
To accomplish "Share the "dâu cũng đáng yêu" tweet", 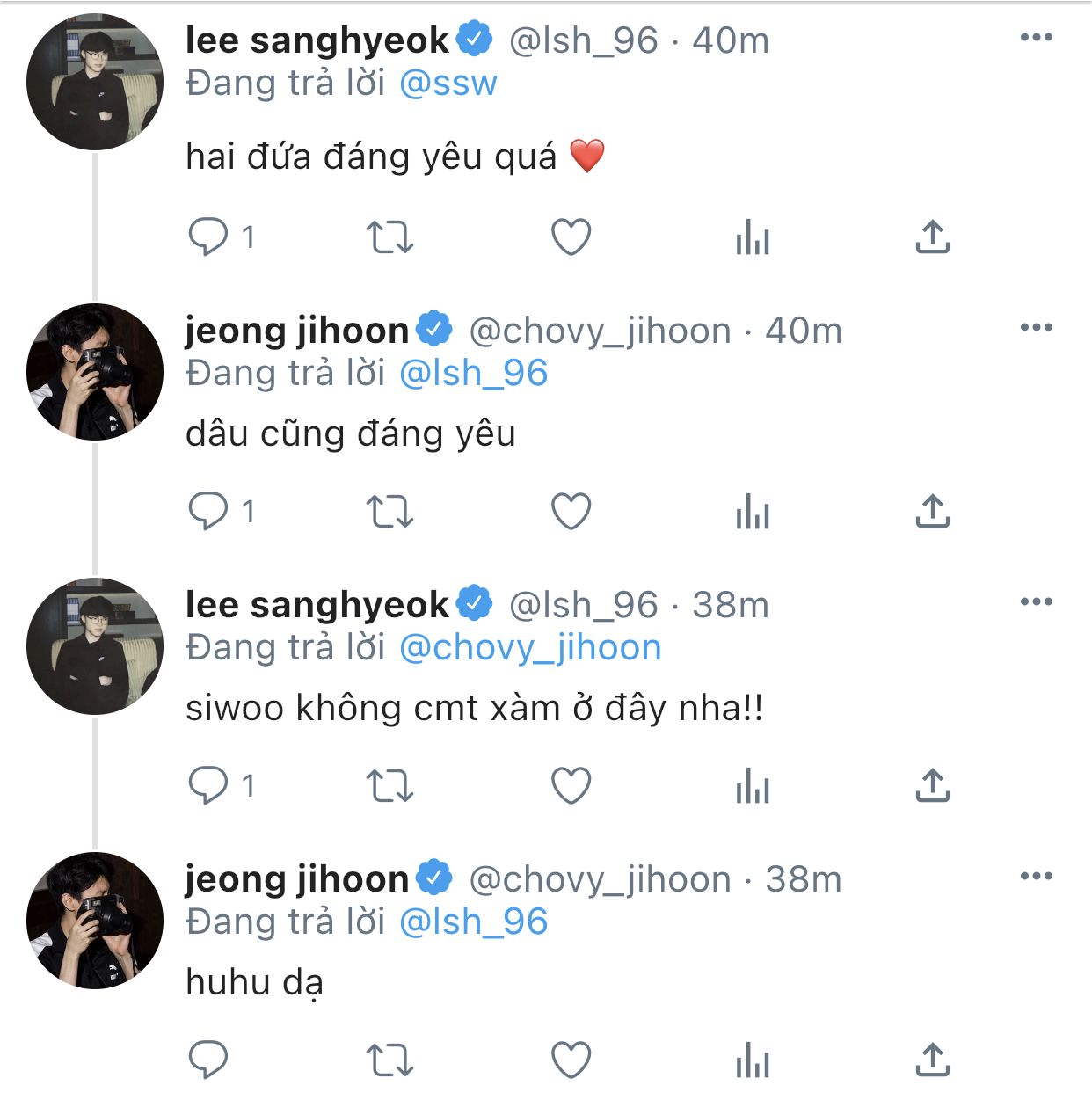I will pyautogui.click(x=932, y=511).
